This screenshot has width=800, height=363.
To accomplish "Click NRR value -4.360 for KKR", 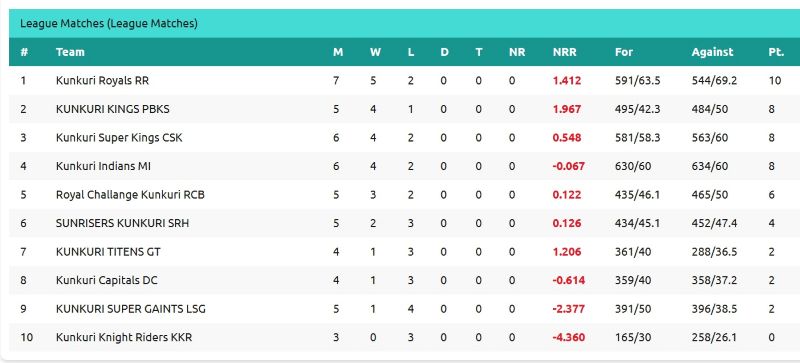I will (x=568, y=337).
